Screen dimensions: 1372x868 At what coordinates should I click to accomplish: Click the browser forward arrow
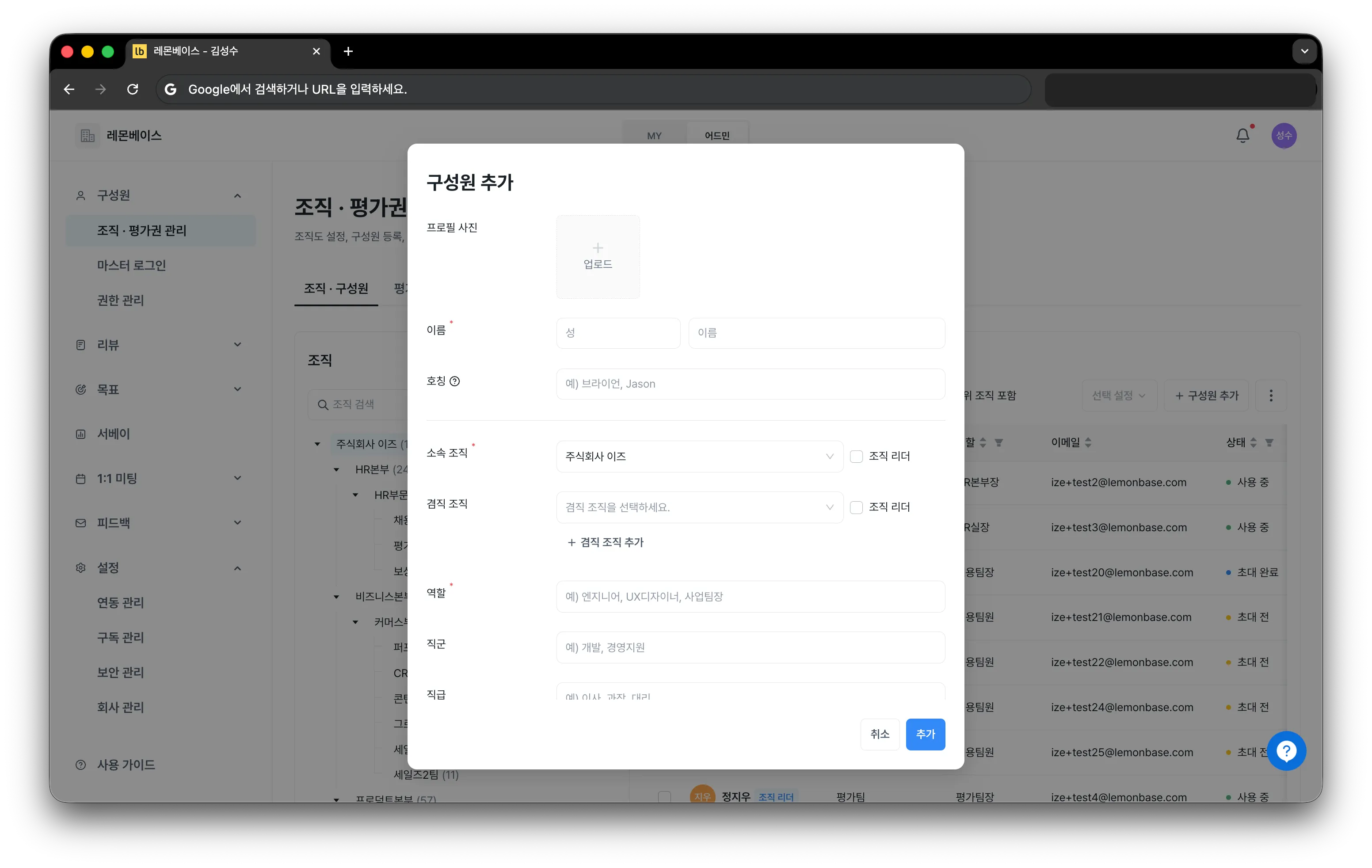click(x=100, y=89)
